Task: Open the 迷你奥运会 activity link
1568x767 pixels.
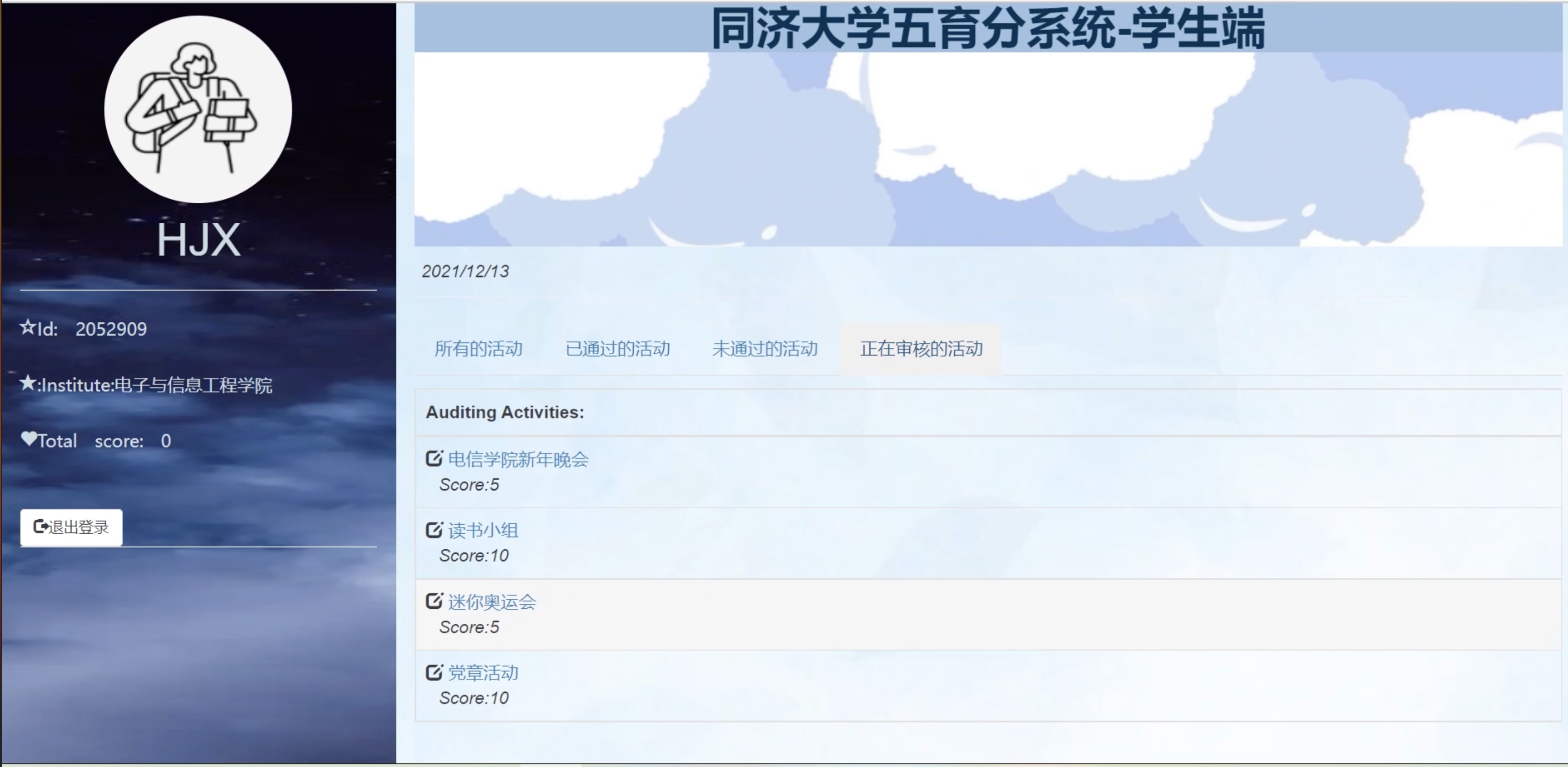Action: pos(492,602)
